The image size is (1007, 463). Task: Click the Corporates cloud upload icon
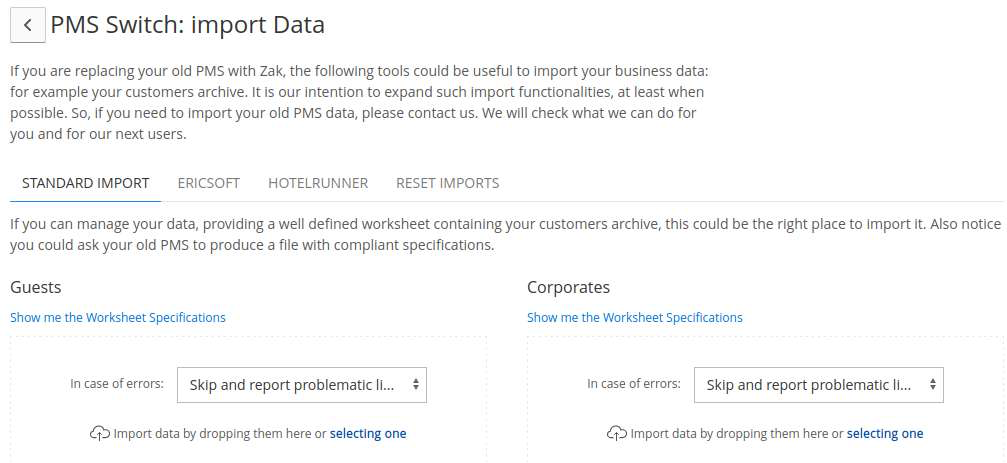click(x=617, y=434)
